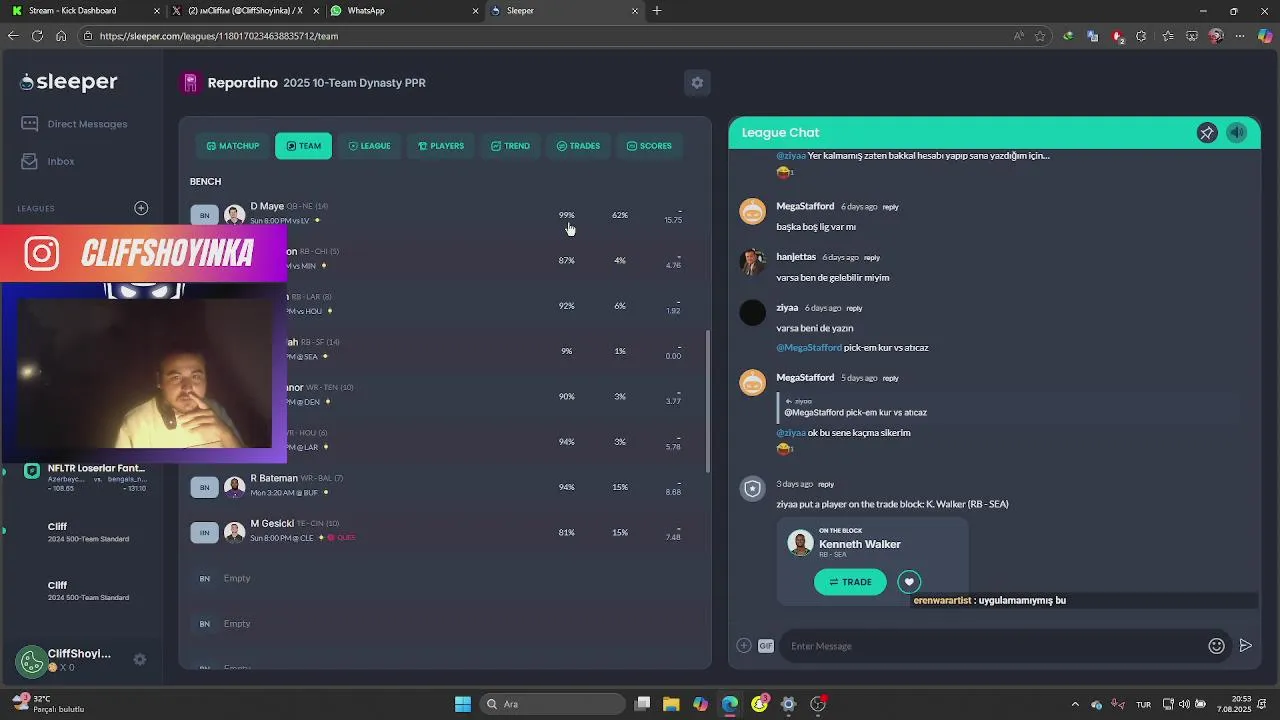Image resolution: width=1280 pixels, height=720 pixels.
Task: Open the PLAYERS tab
Action: [441, 146]
